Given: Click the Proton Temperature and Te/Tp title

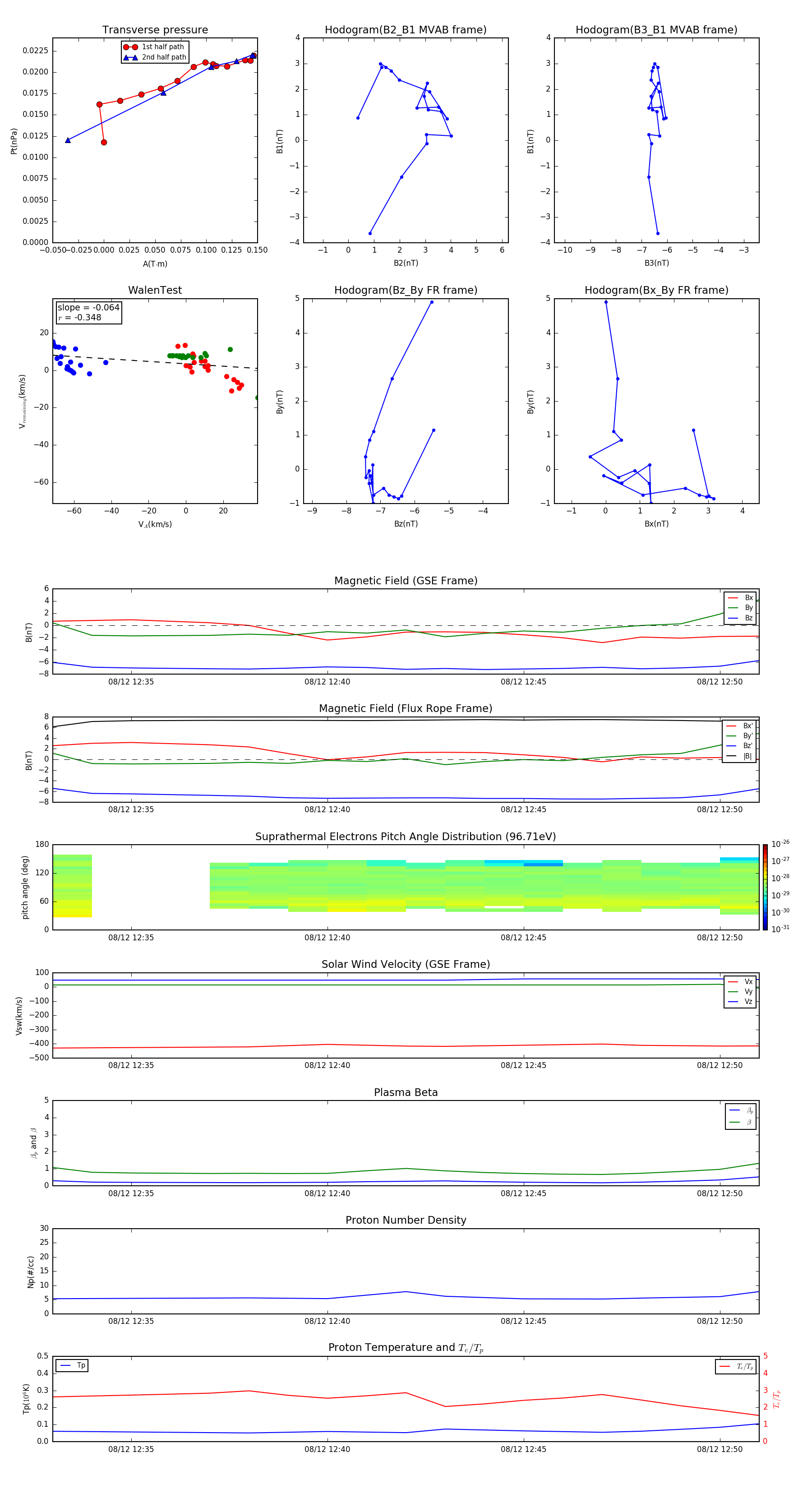Looking at the screenshot, I should pos(406,1348).
